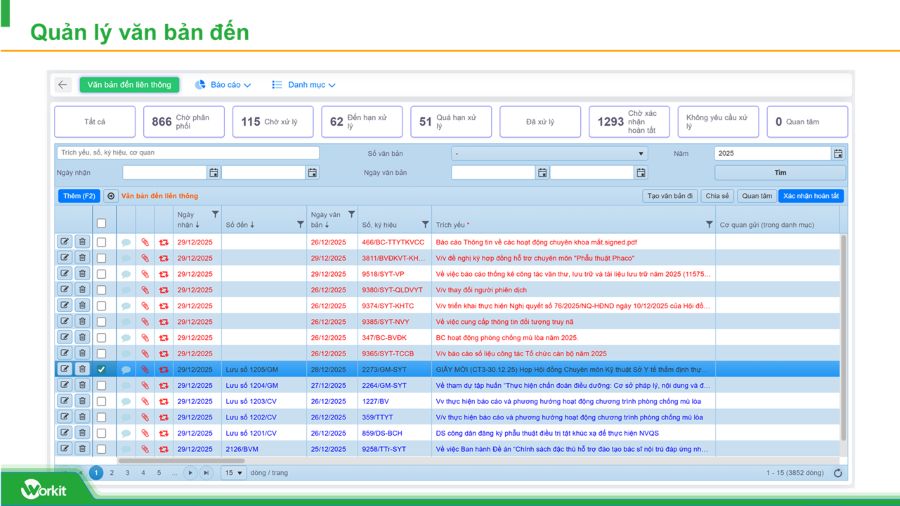The height and width of the screenshot is (506, 900).
Task: Open comment bubble on row 9518/SYT-VP
Action: coord(126,274)
